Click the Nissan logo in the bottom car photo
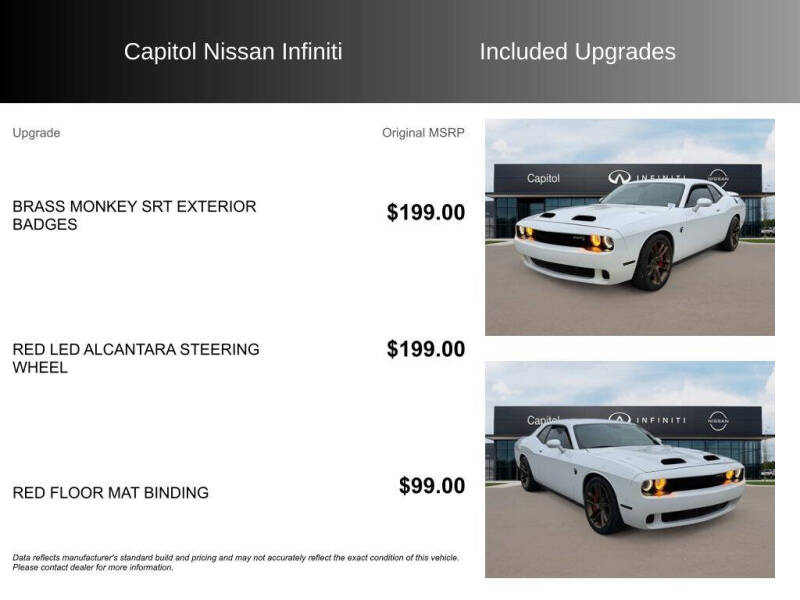 tap(718, 420)
